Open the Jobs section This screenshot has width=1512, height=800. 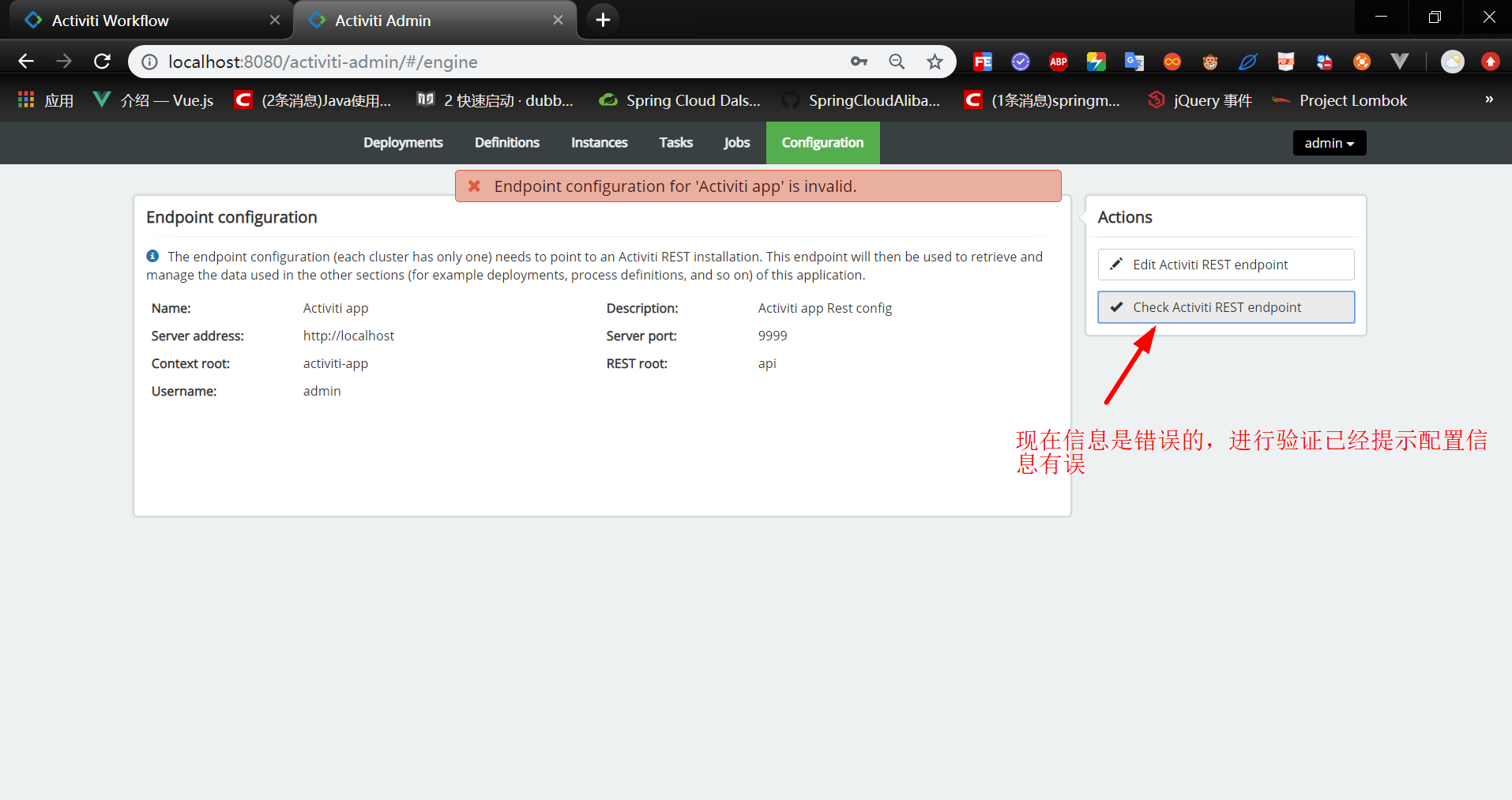737,143
